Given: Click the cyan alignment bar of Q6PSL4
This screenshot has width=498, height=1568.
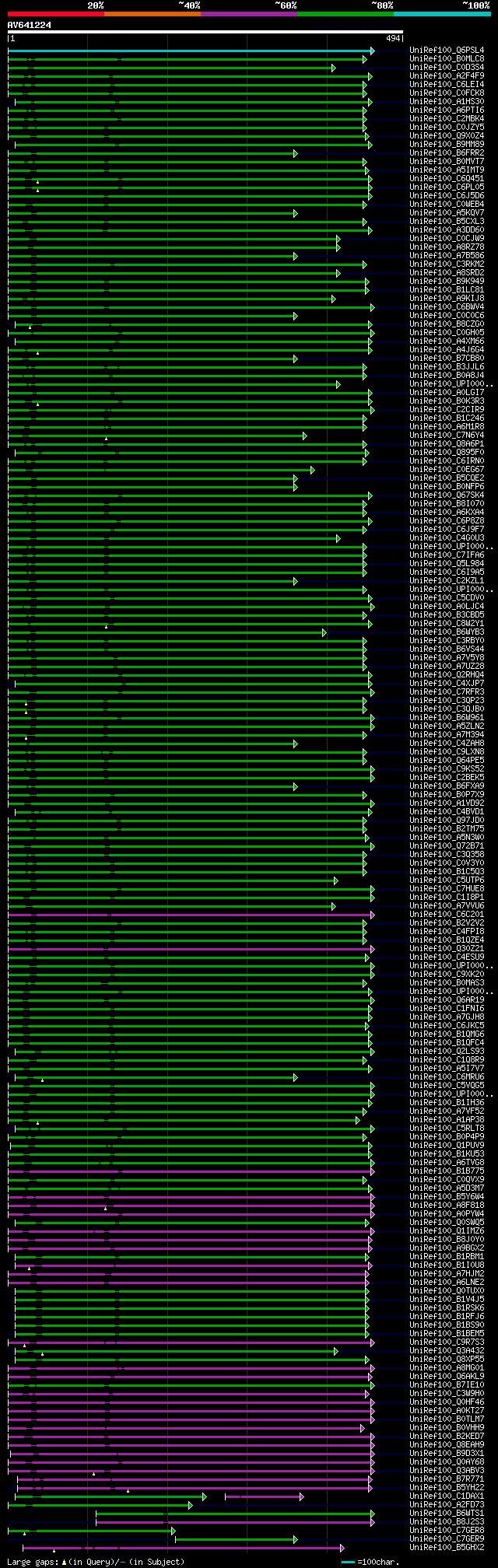Looking at the screenshot, I should click(x=191, y=51).
